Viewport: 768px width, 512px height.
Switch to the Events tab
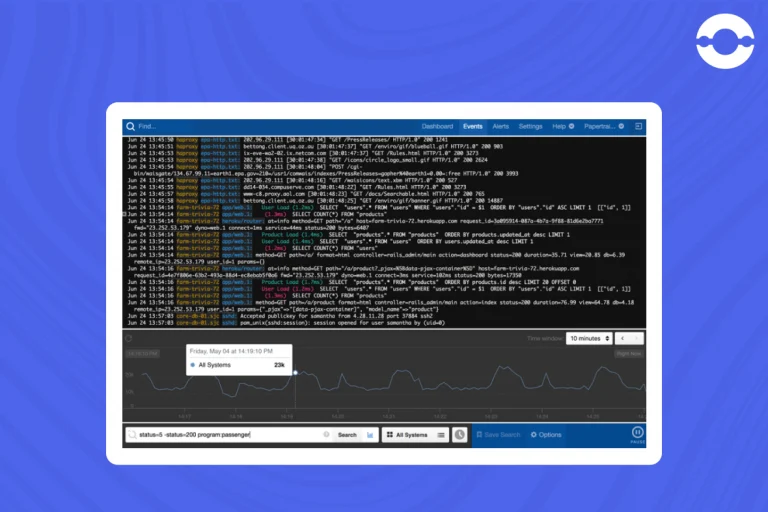473,126
